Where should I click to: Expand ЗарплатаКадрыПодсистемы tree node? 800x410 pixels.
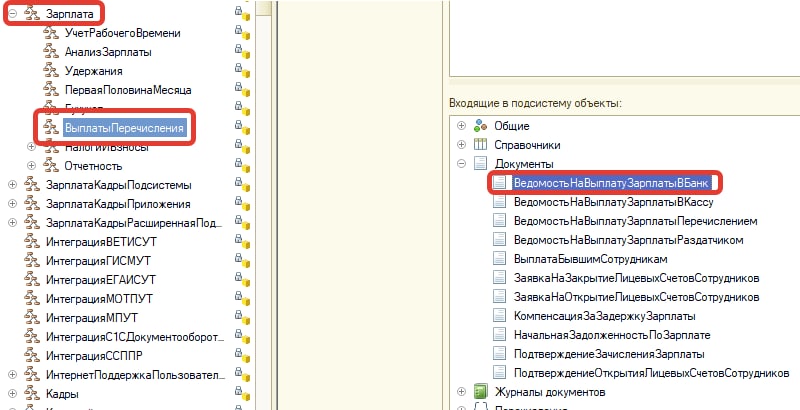coord(13,185)
